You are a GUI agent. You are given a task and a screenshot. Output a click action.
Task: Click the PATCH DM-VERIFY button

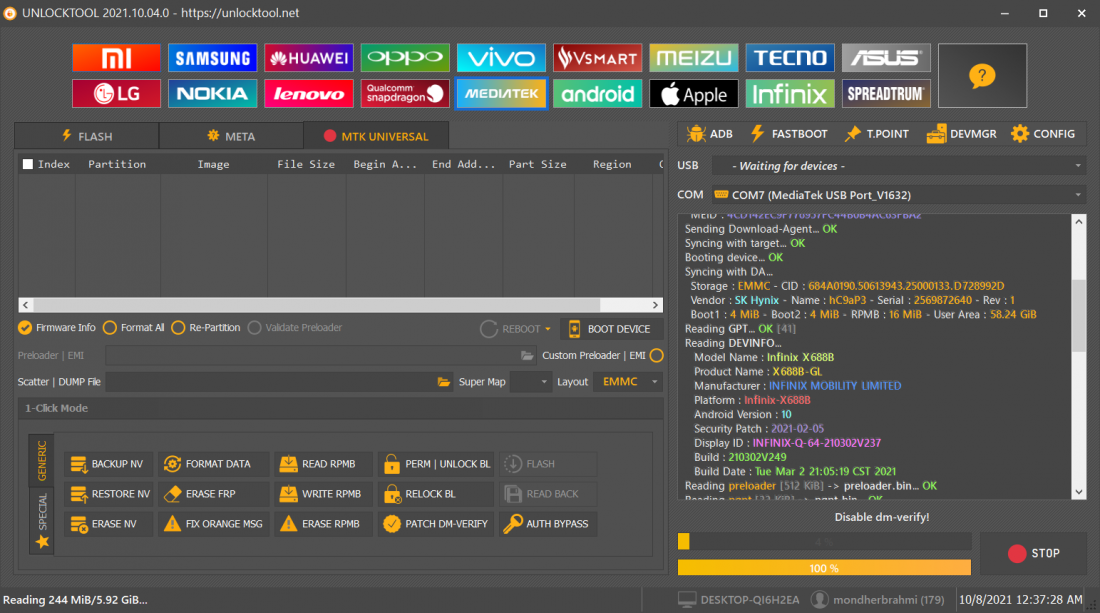[x=436, y=524]
